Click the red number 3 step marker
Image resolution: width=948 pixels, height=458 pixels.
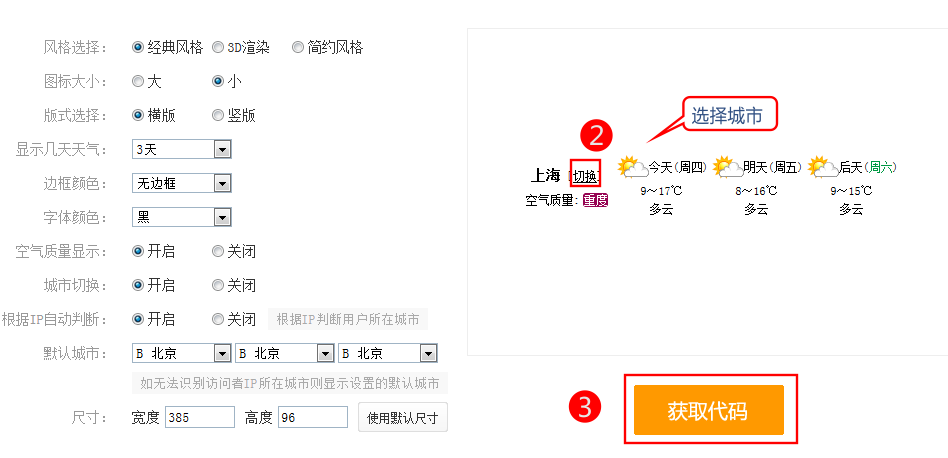584,407
